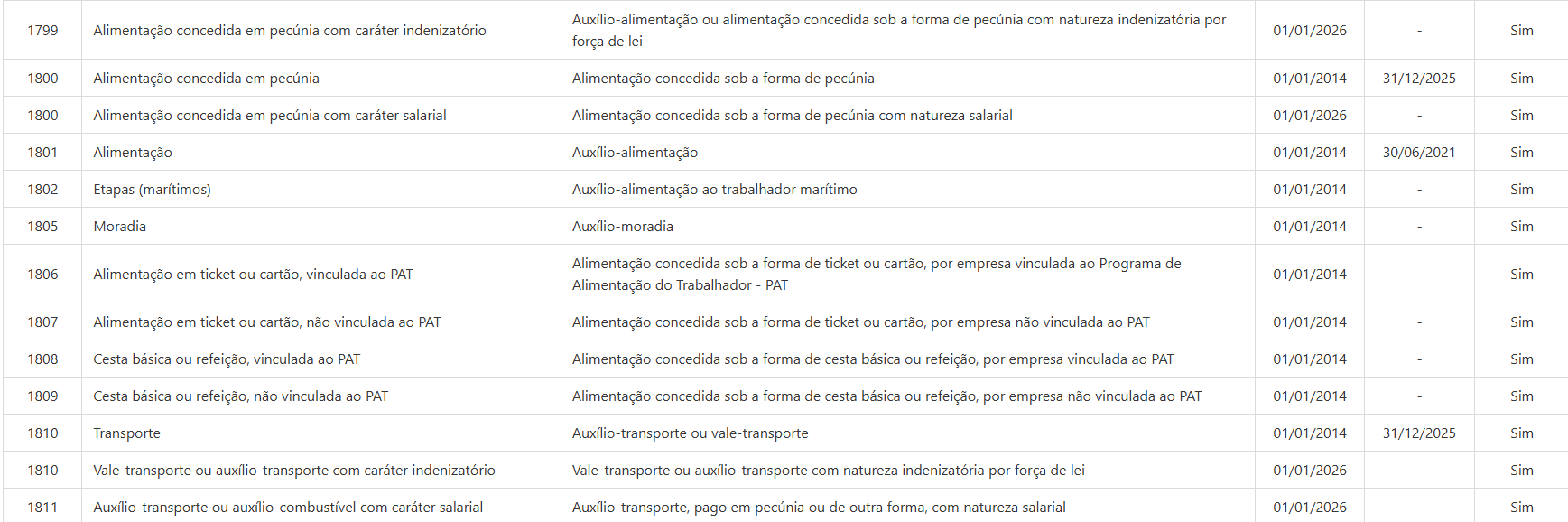The image size is (1568, 522).
Task: Click the "Auxílio-moradia" description cell
Action: click(x=622, y=227)
